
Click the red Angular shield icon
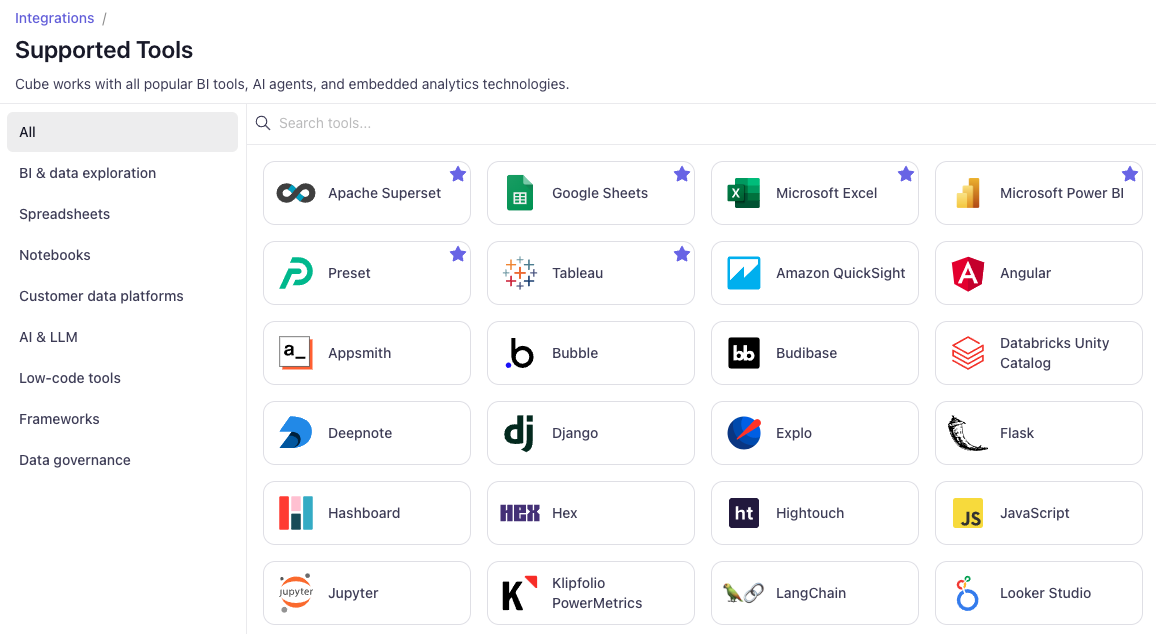968,274
